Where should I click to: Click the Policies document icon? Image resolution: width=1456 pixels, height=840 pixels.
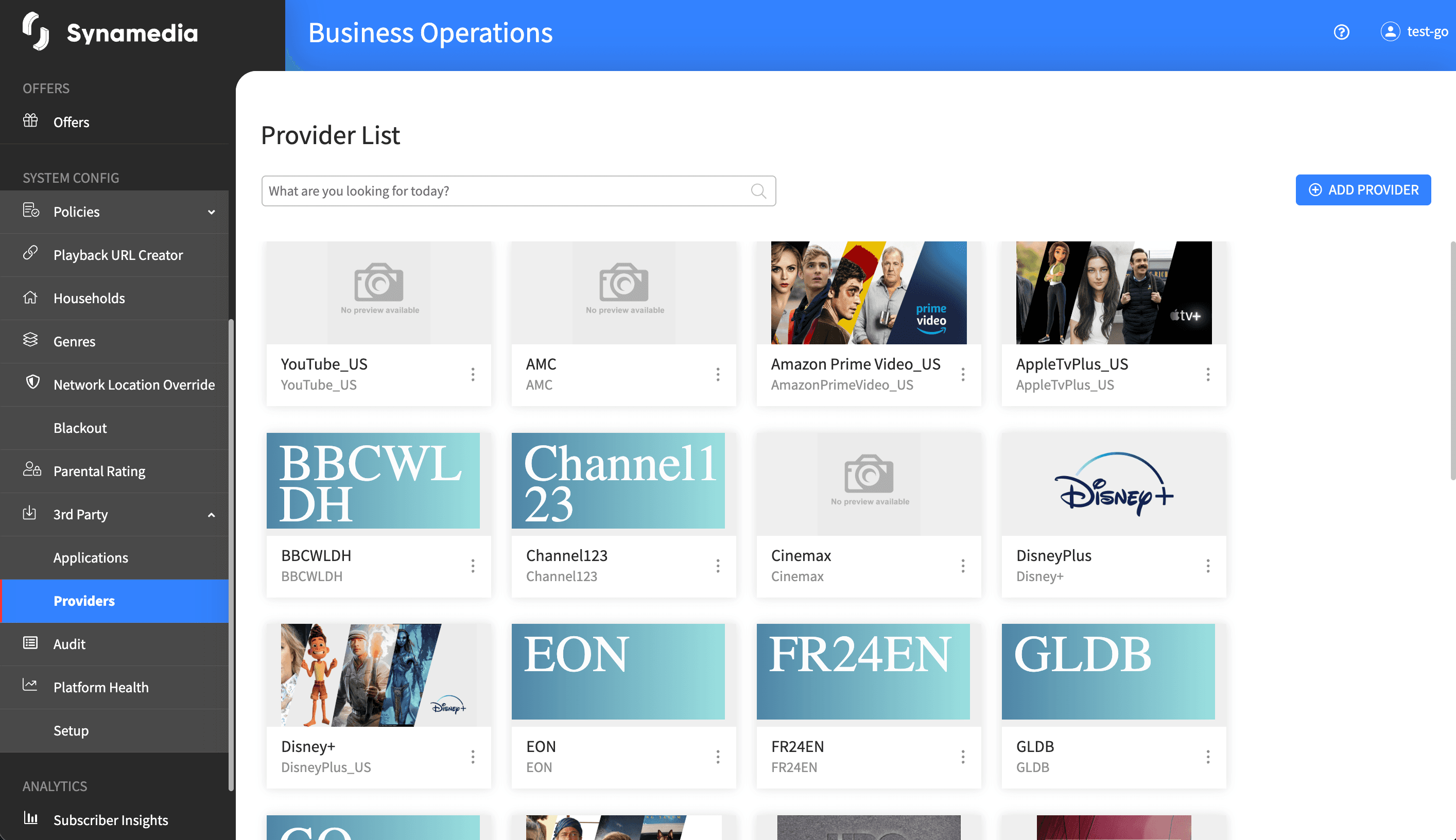click(x=30, y=210)
